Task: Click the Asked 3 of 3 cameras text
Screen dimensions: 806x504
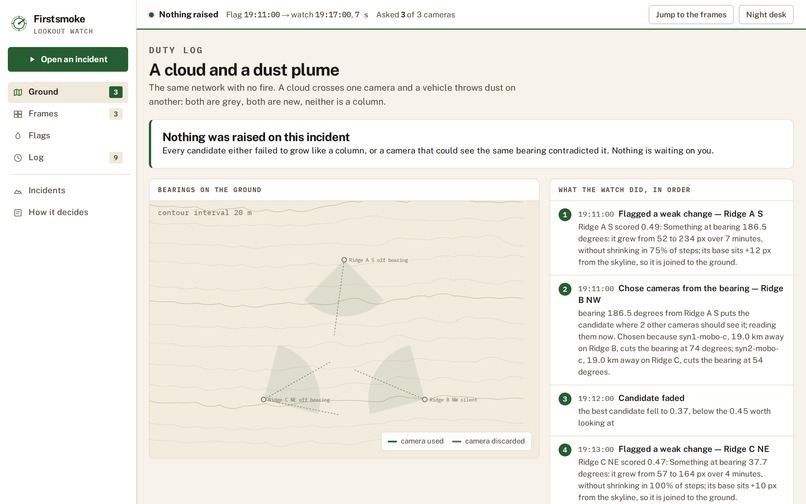Action: [x=415, y=15]
